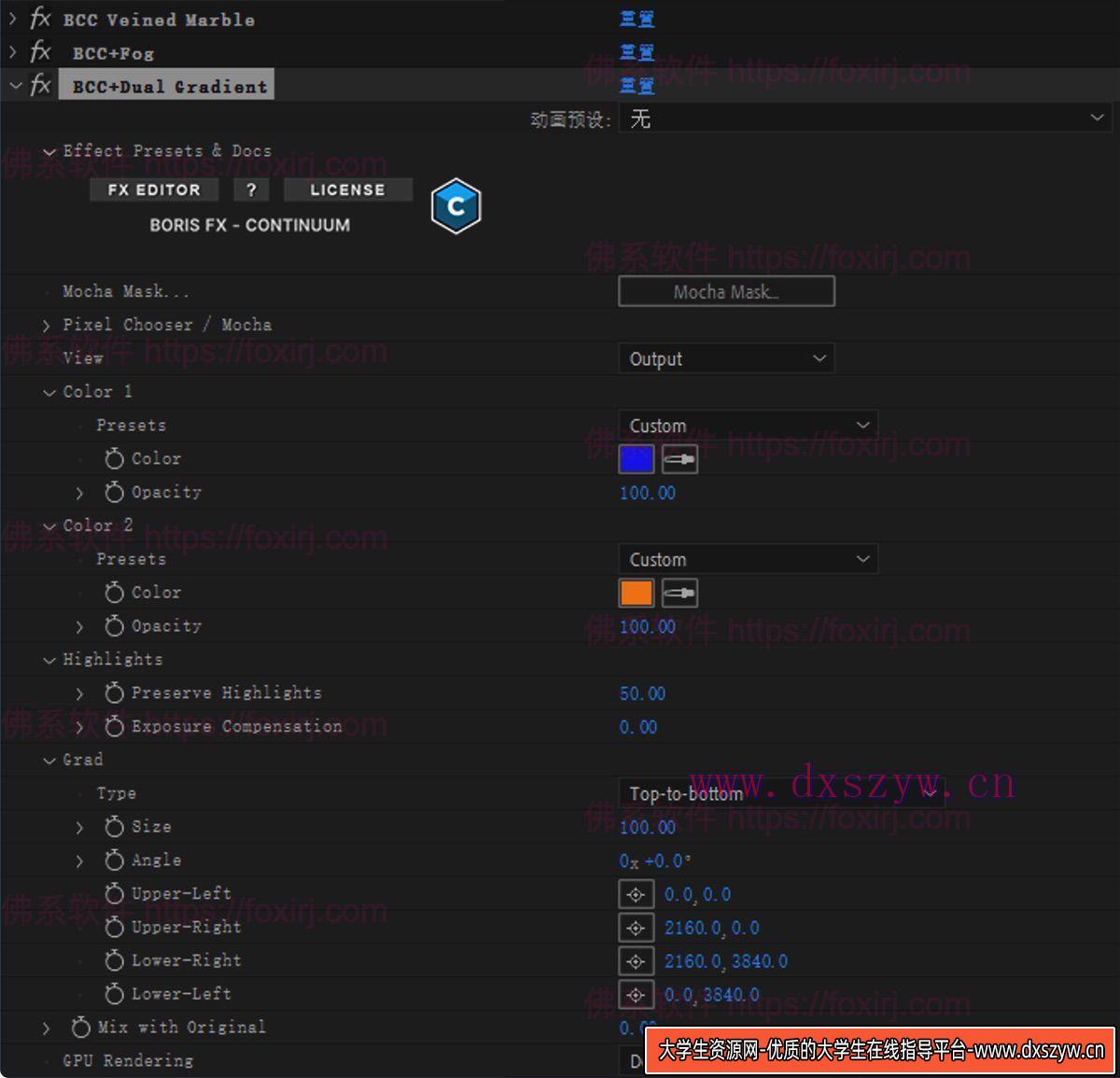1120x1078 pixels.
Task: Click Preserve Highlights value 50.00
Action: [x=642, y=693]
